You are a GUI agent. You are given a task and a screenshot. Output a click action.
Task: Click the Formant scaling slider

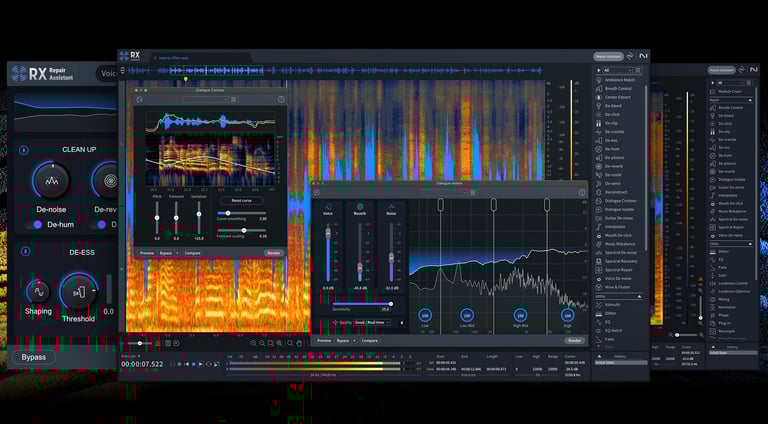[241, 230]
